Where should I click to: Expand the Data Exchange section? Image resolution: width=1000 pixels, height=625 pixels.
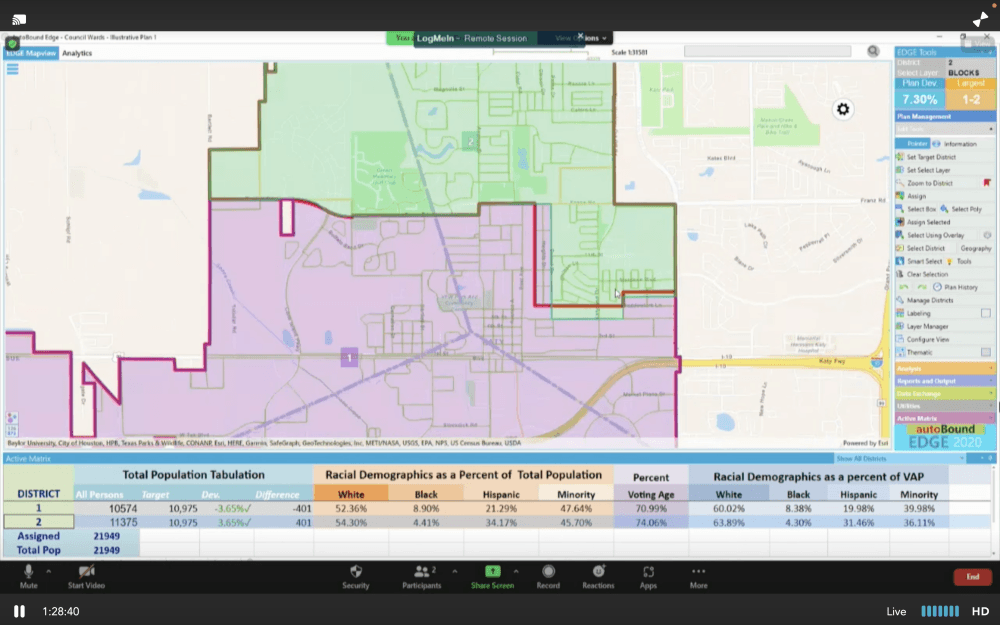click(945, 393)
